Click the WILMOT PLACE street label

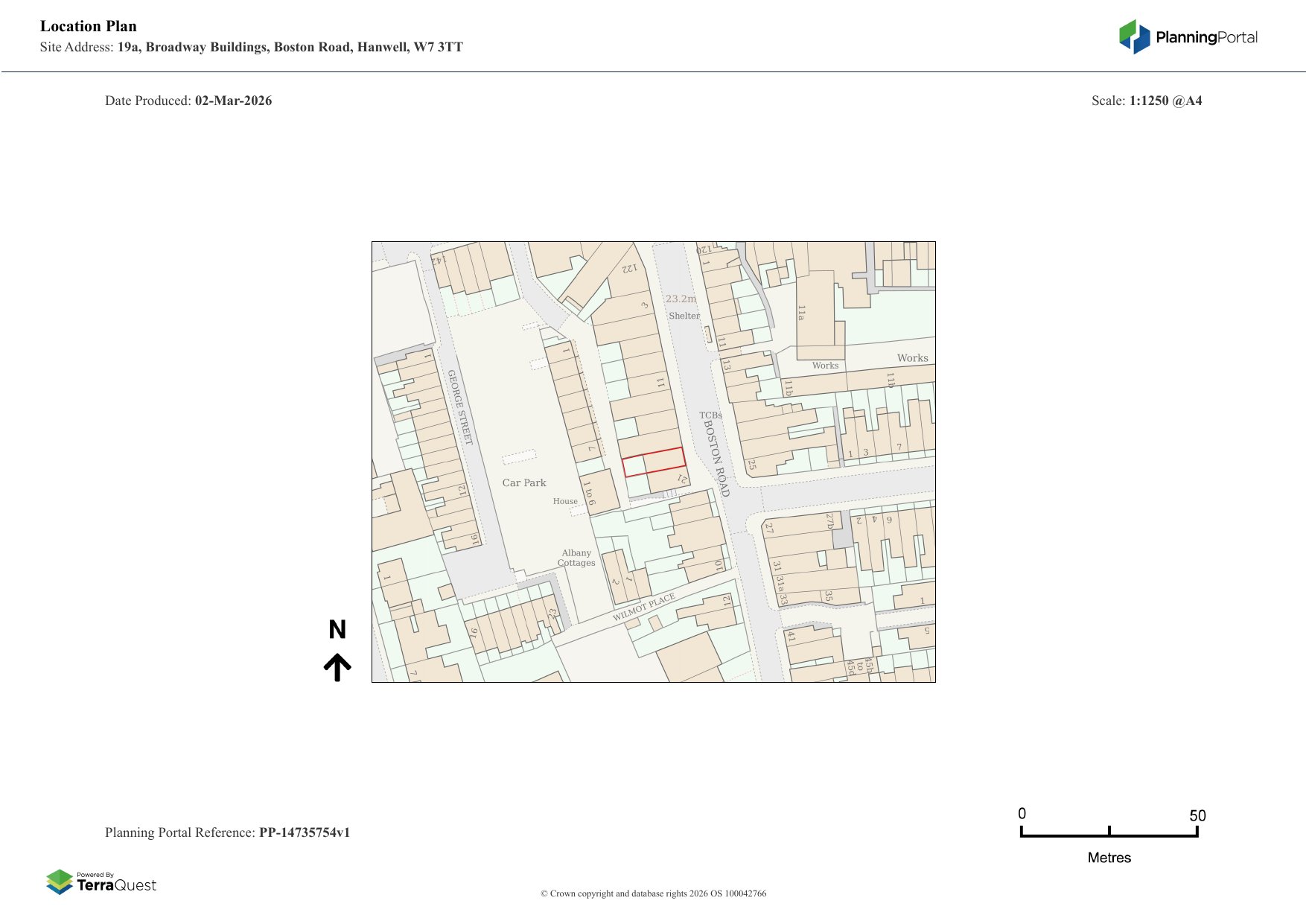[x=643, y=607]
